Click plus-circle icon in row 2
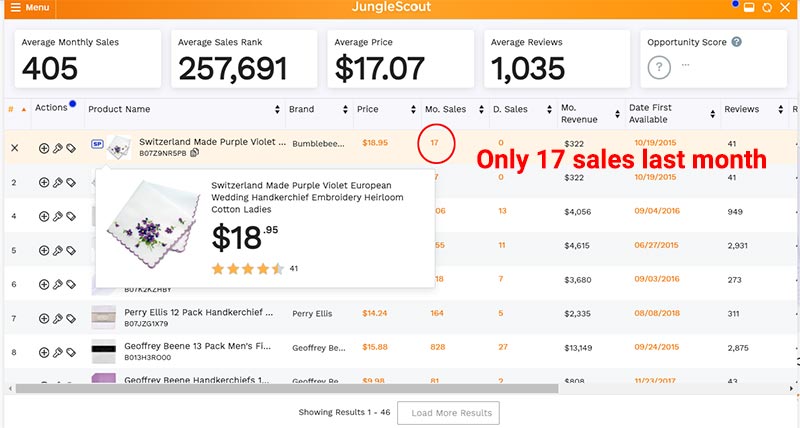This screenshot has width=800, height=428. tap(44, 182)
